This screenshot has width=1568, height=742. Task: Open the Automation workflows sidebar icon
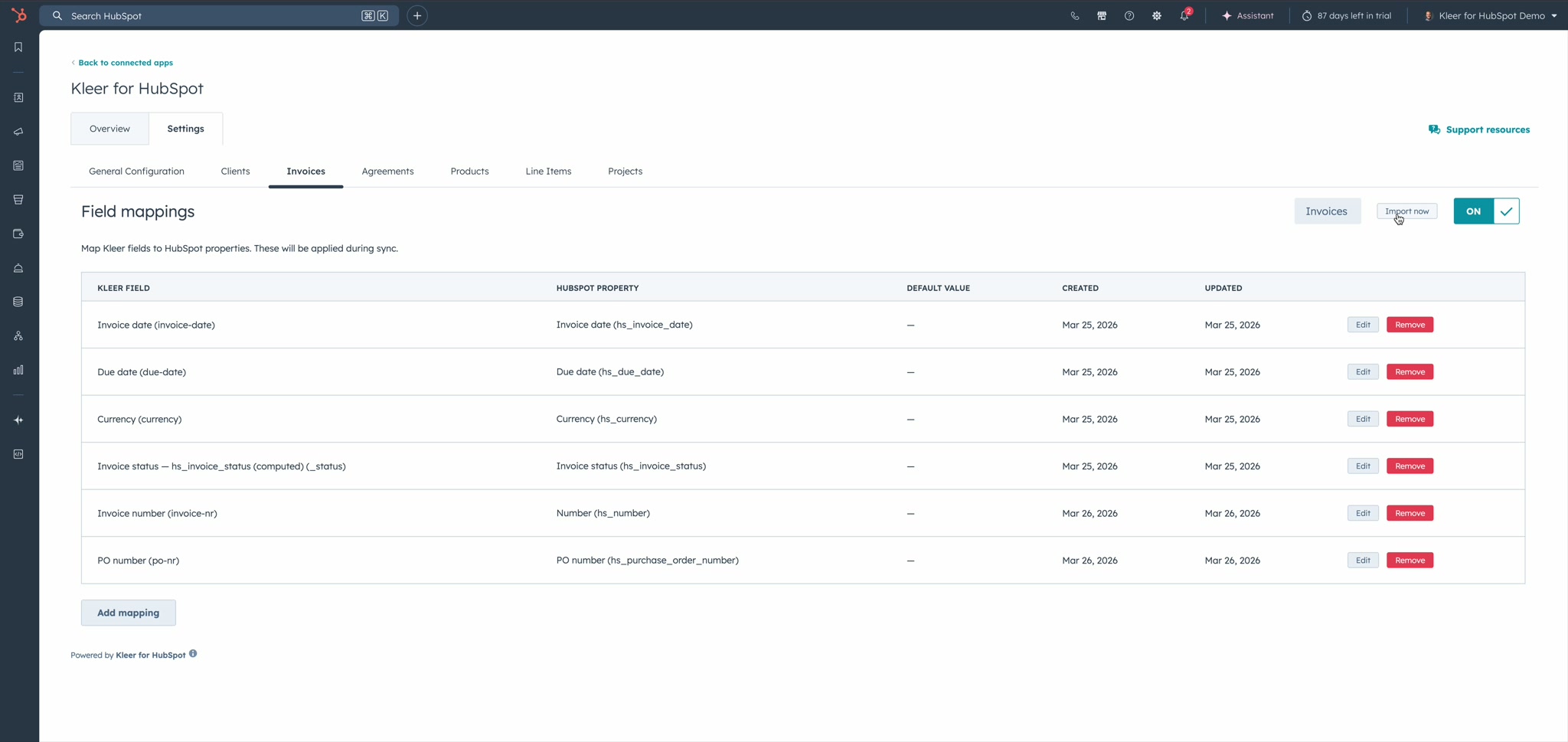pos(18,336)
